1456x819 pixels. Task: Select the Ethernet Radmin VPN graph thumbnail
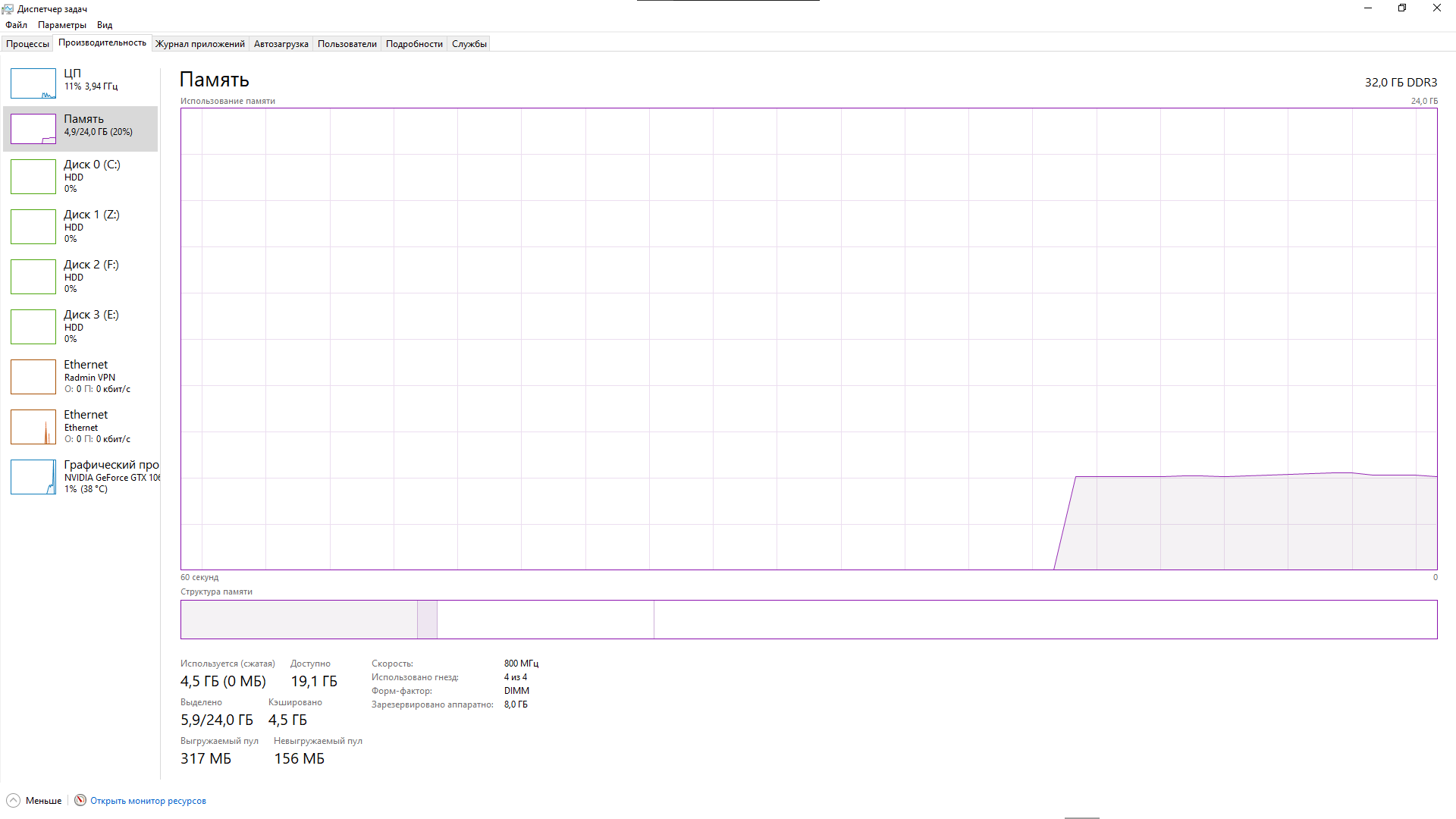coord(33,377)
